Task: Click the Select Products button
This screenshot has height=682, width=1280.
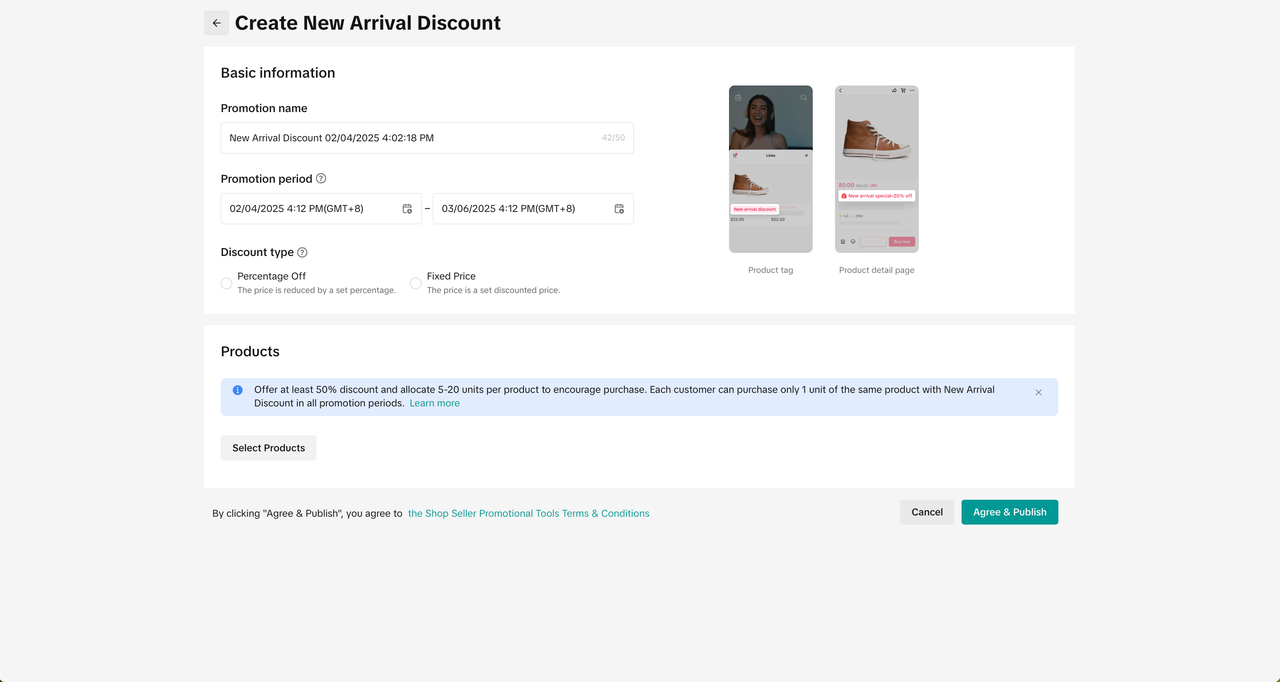Action: click(268, 447)
